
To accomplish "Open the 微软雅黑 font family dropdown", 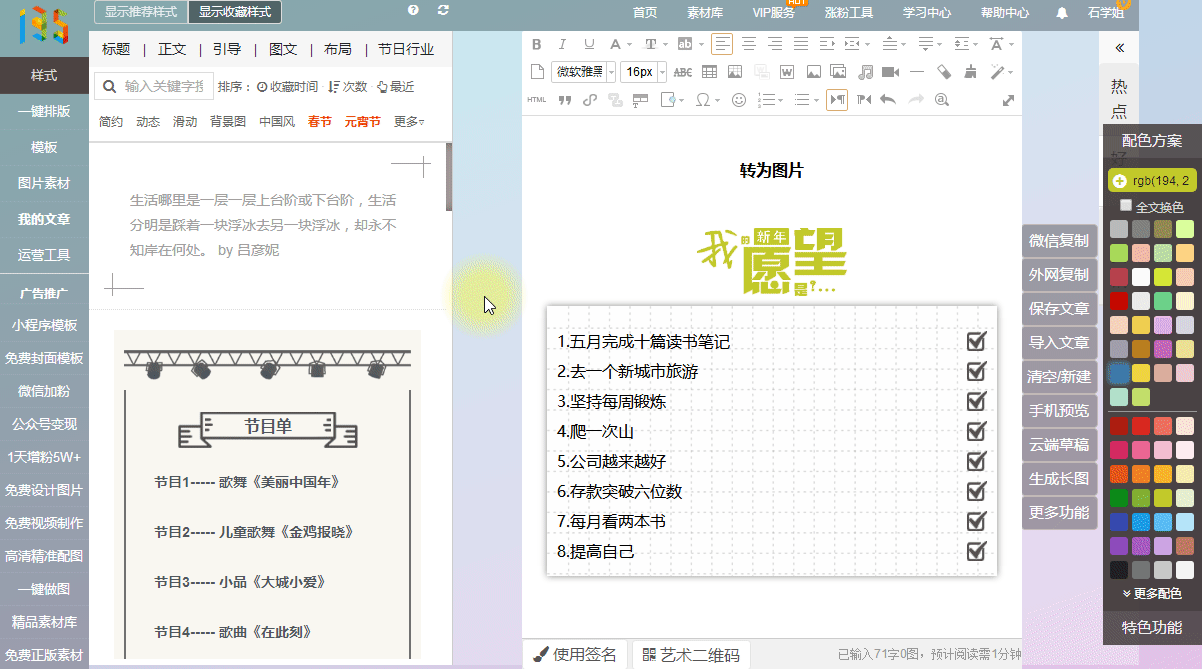I will [584, 72].
